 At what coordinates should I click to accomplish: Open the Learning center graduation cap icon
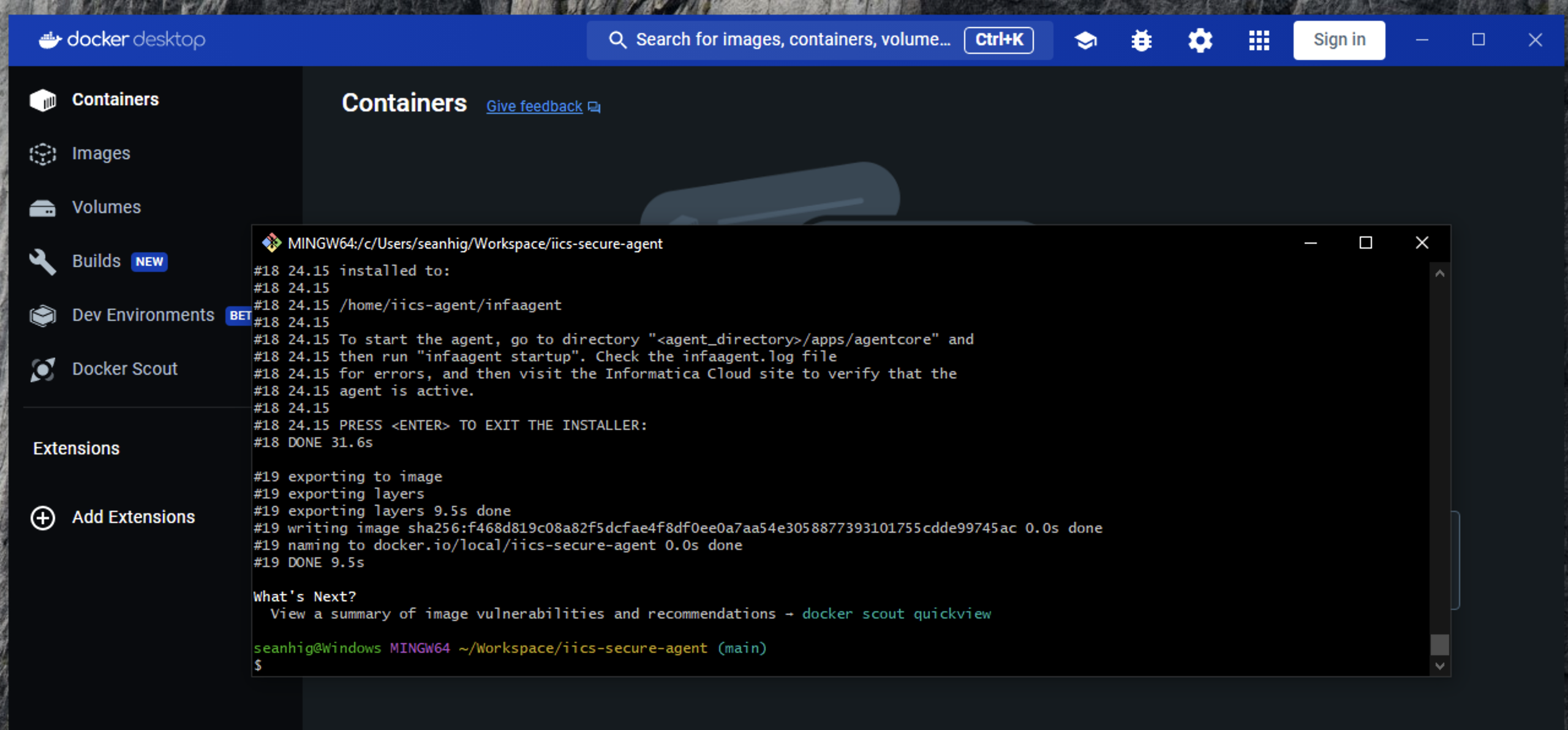coord(1085,40)
